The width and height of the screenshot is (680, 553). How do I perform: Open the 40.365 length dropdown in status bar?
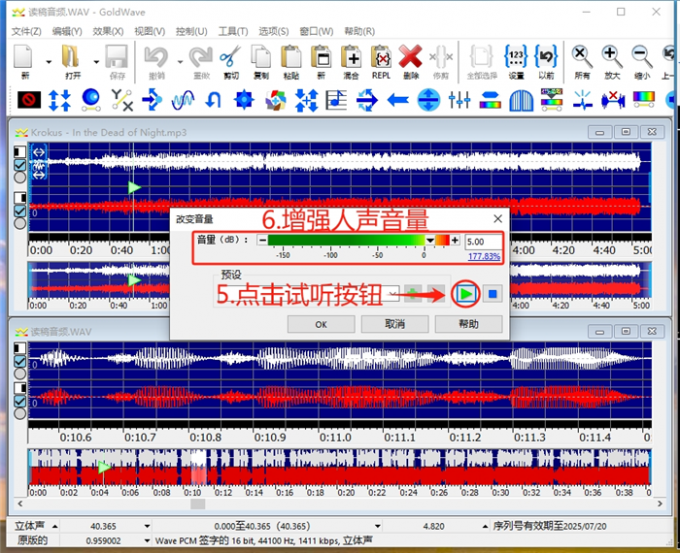tap(147, 527)
